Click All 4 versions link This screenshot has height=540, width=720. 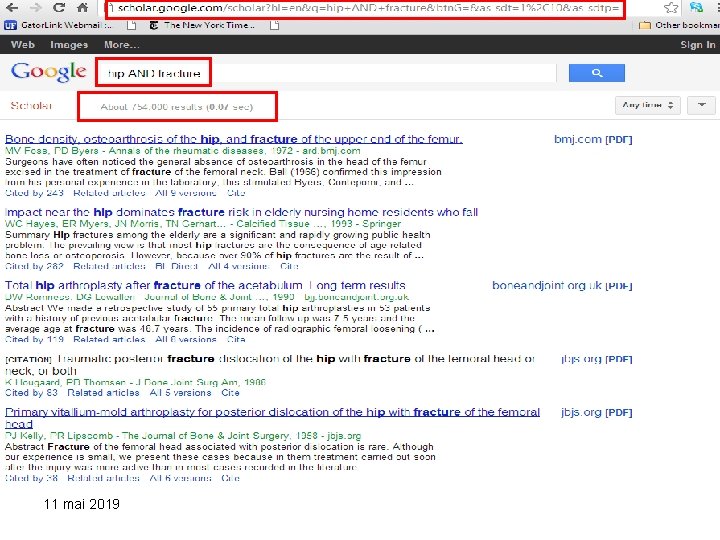(x=239, y=266)
